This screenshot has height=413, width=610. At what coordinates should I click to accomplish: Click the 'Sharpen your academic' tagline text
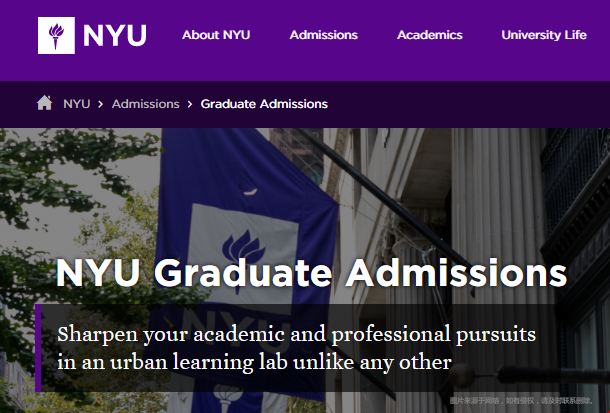click(296, 348)
